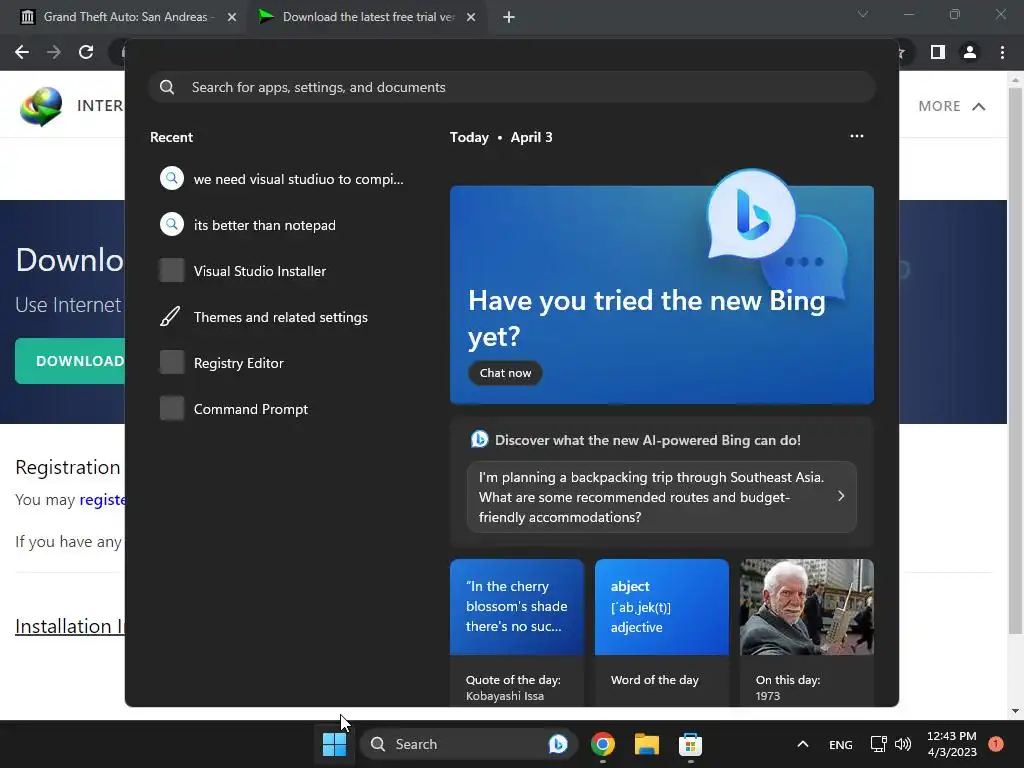1024x768 pixels.
Task: Click the green DOWNLOAD button on webpage
Action: click(70, 361)
